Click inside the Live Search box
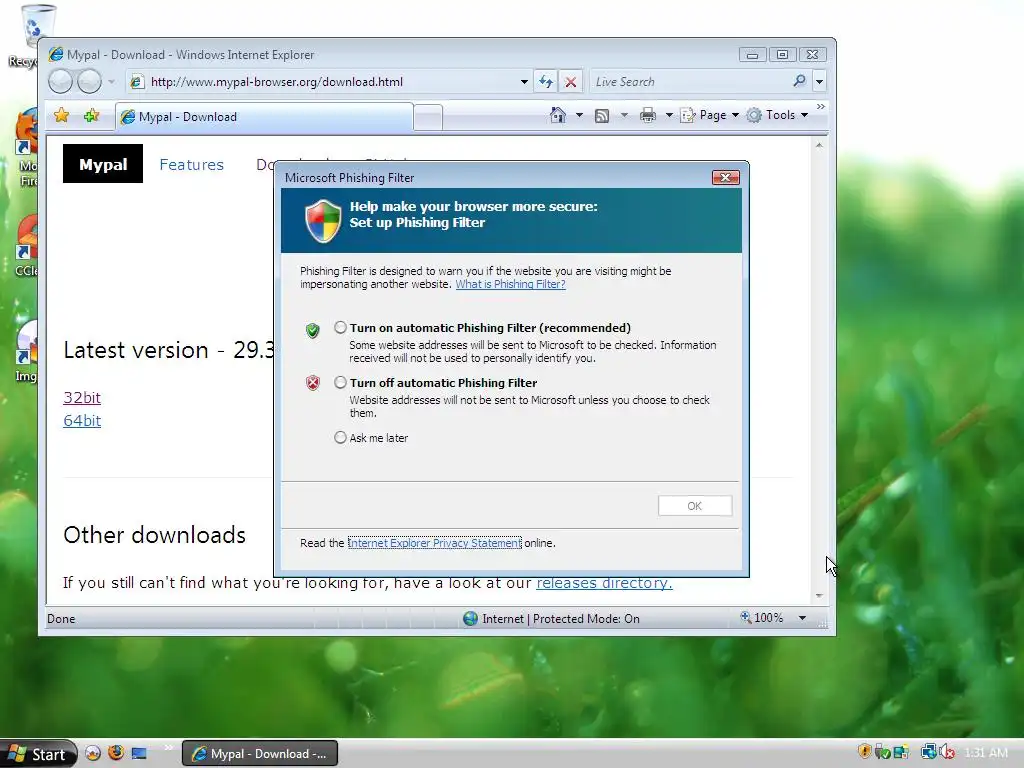 689,82
